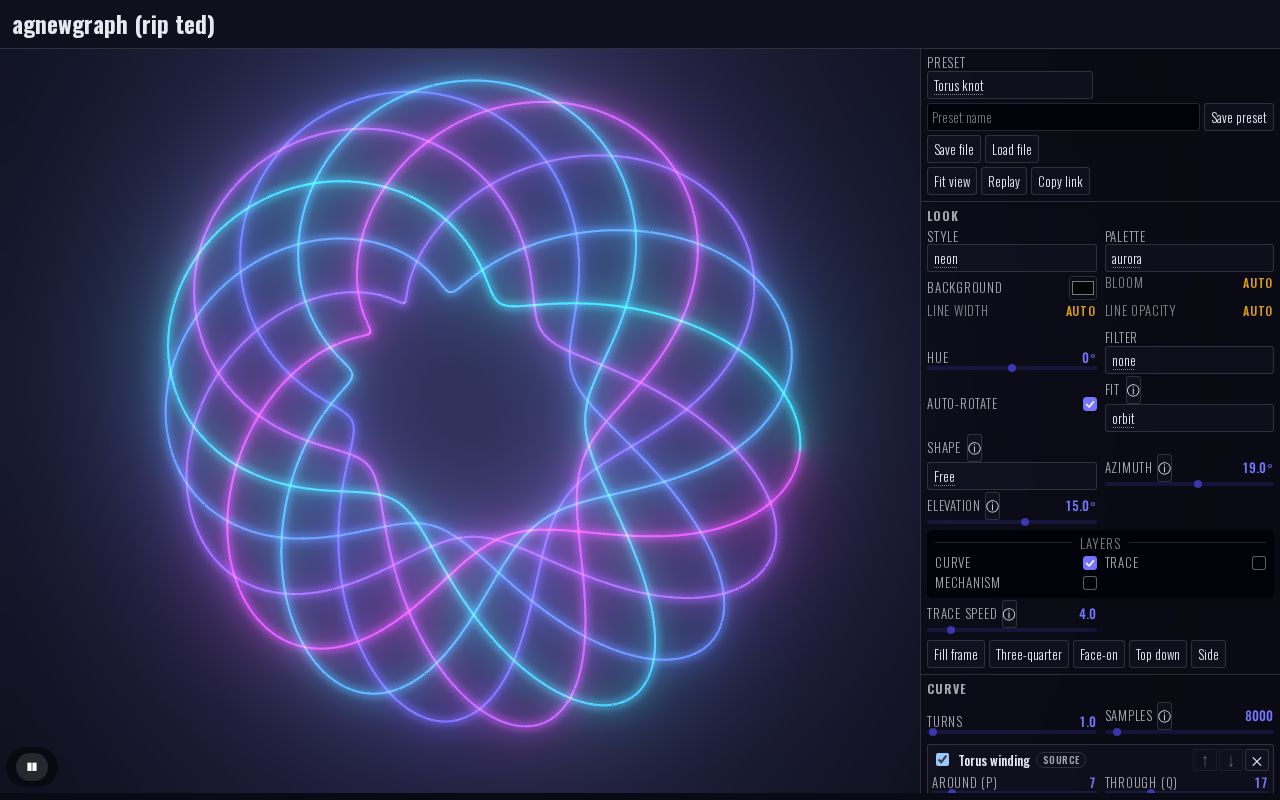Open the Style dropdown set to neon
This screenshot has width=1280, height=800.
[x=1012, y=258]
